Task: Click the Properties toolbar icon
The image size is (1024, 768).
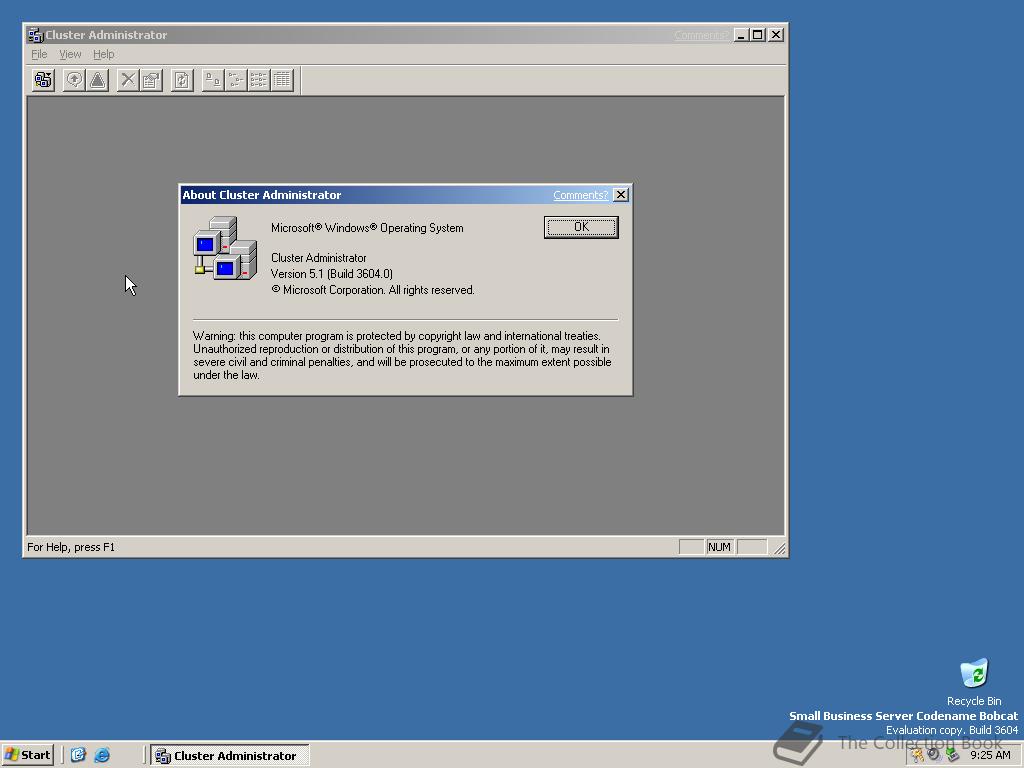Action: click(151, 80)
